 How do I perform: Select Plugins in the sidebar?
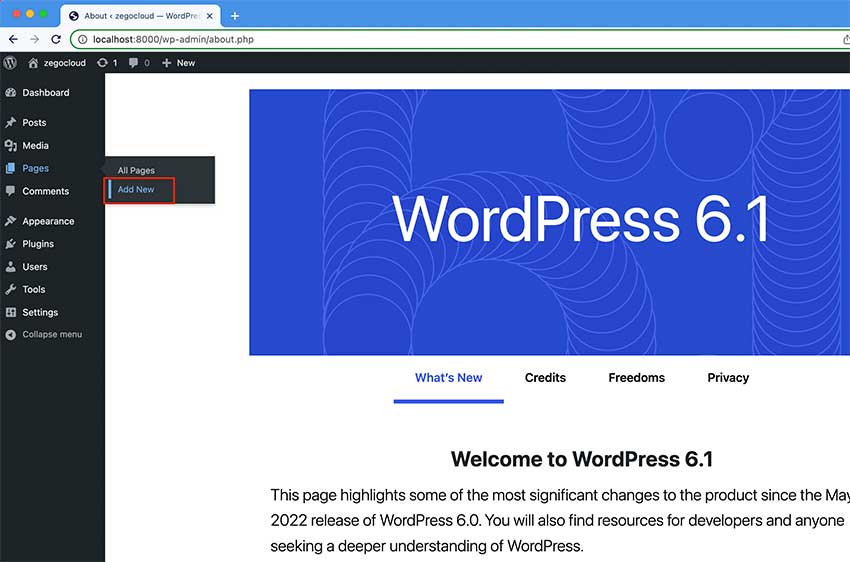pyautogui.click(x=38, y=243)
